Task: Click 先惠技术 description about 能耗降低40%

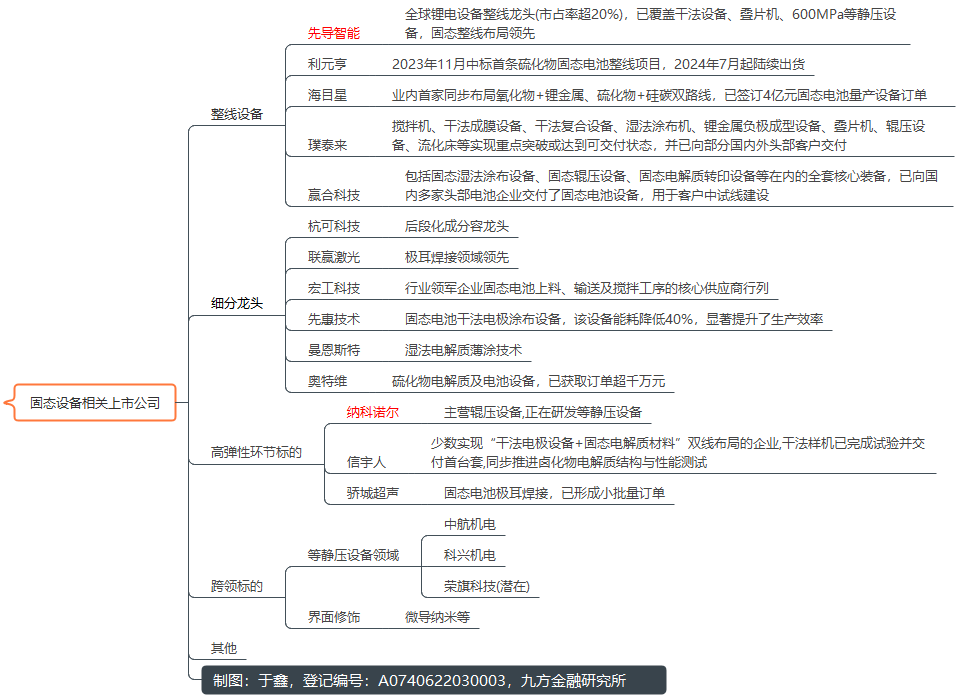Action: pyautogui.click(x=614, y=319)
